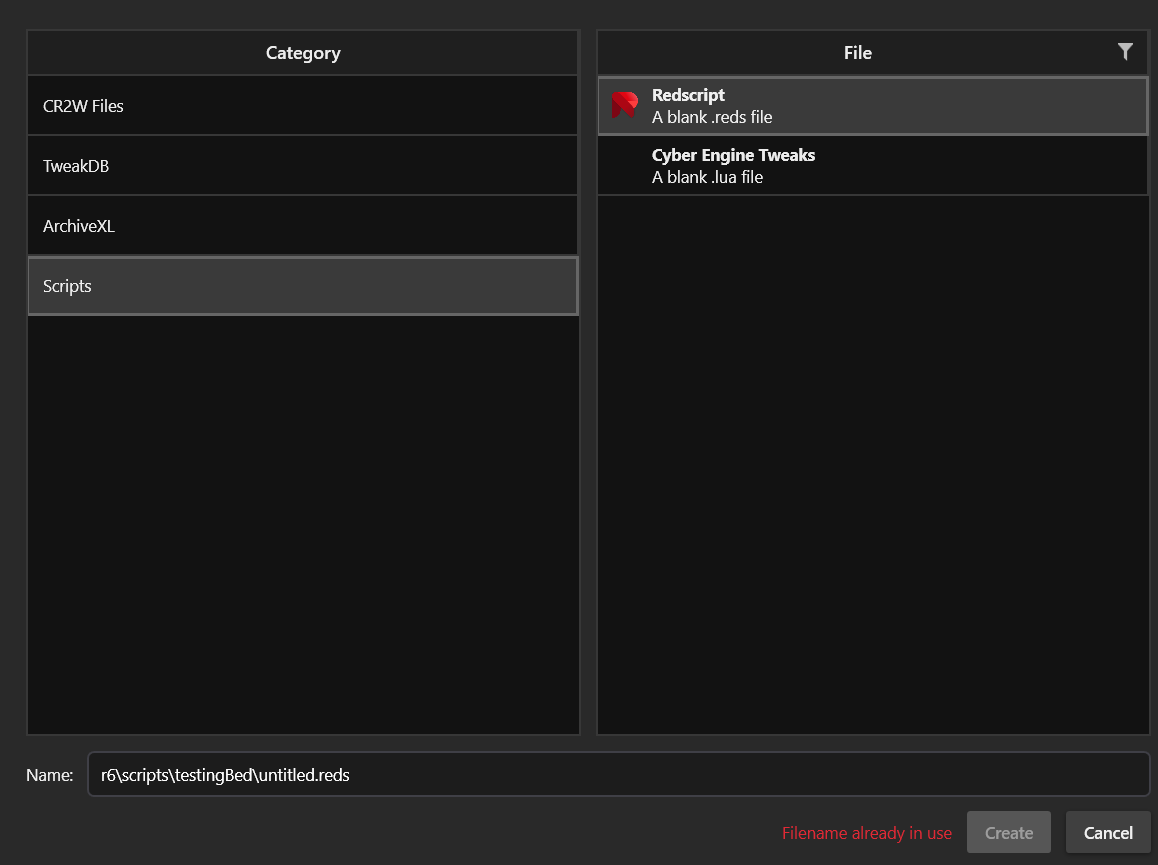This screenshot has width=1158, height=865.
Task: Click the Category column header
Action: pos(303,52)
